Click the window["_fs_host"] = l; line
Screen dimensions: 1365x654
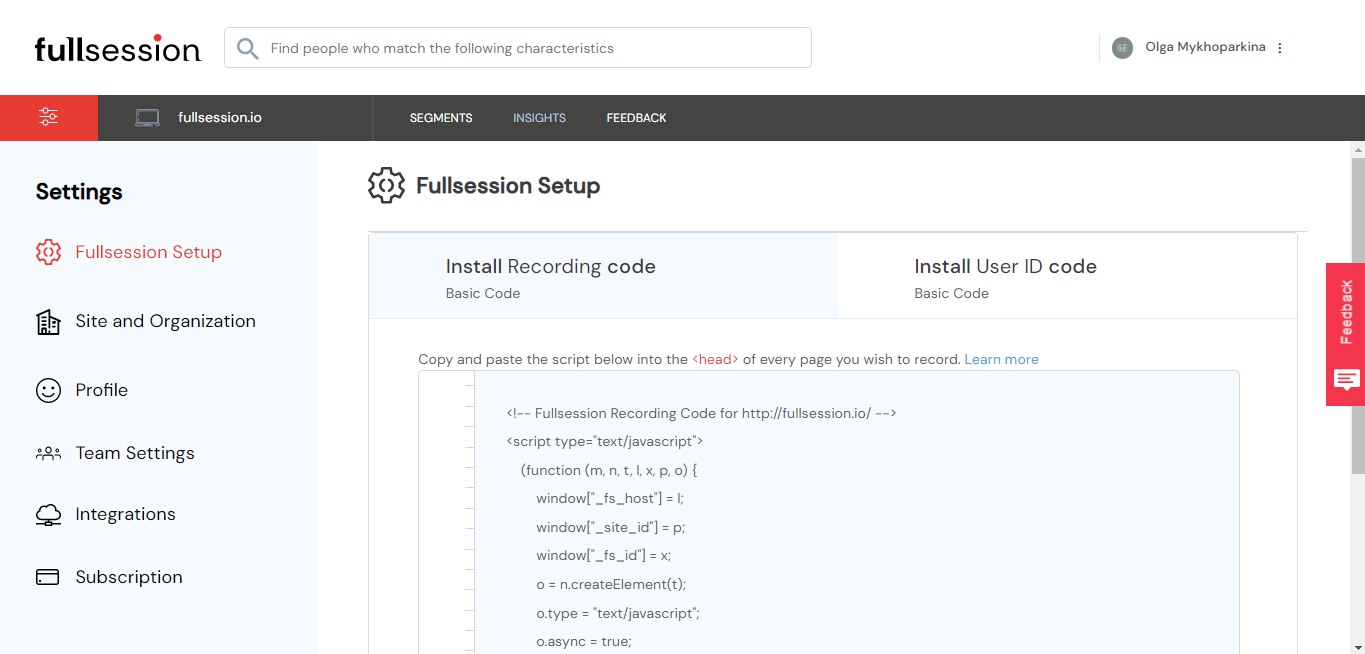610,498
